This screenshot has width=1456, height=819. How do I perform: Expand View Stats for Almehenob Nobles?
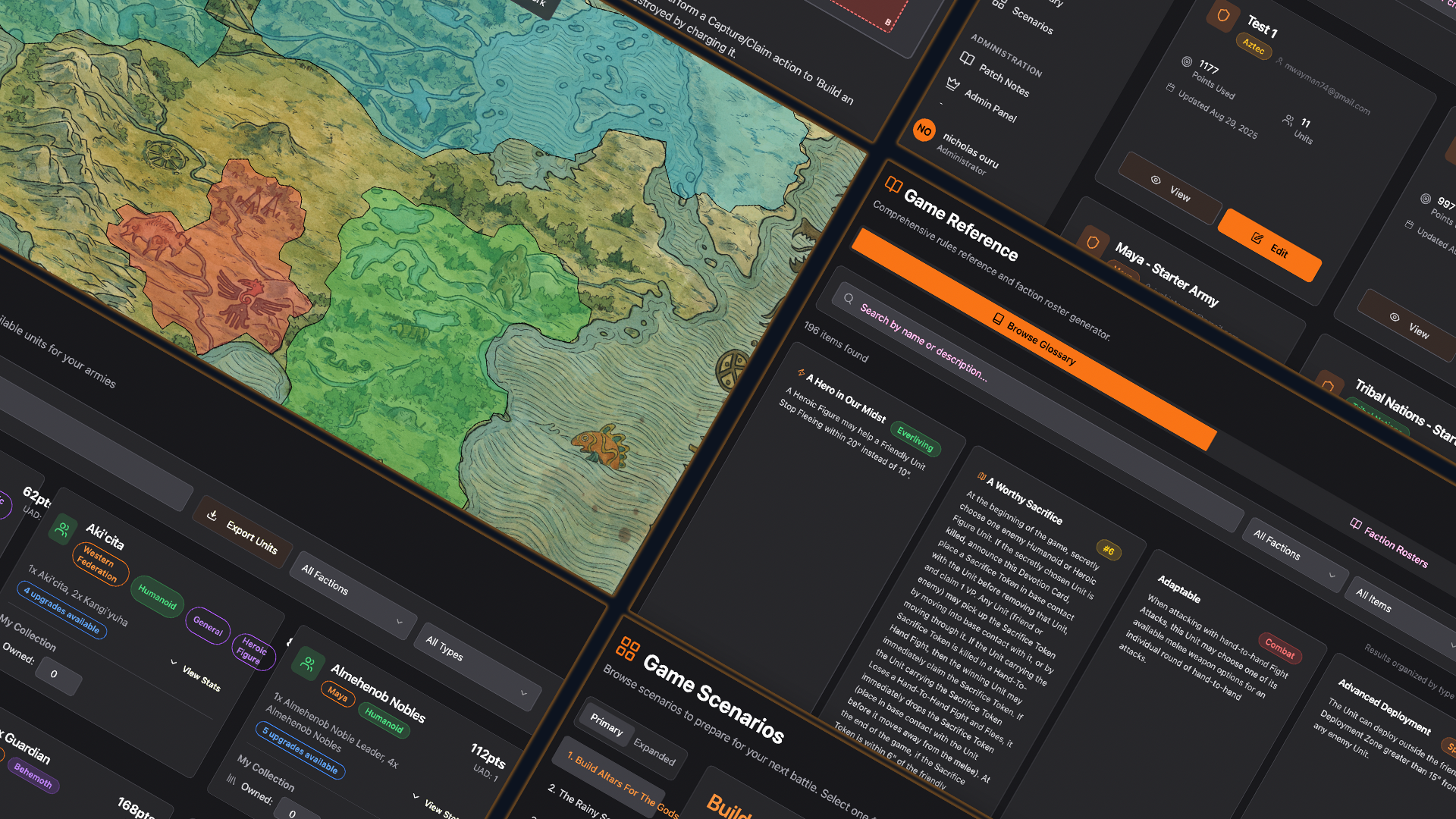pos(435,805)
